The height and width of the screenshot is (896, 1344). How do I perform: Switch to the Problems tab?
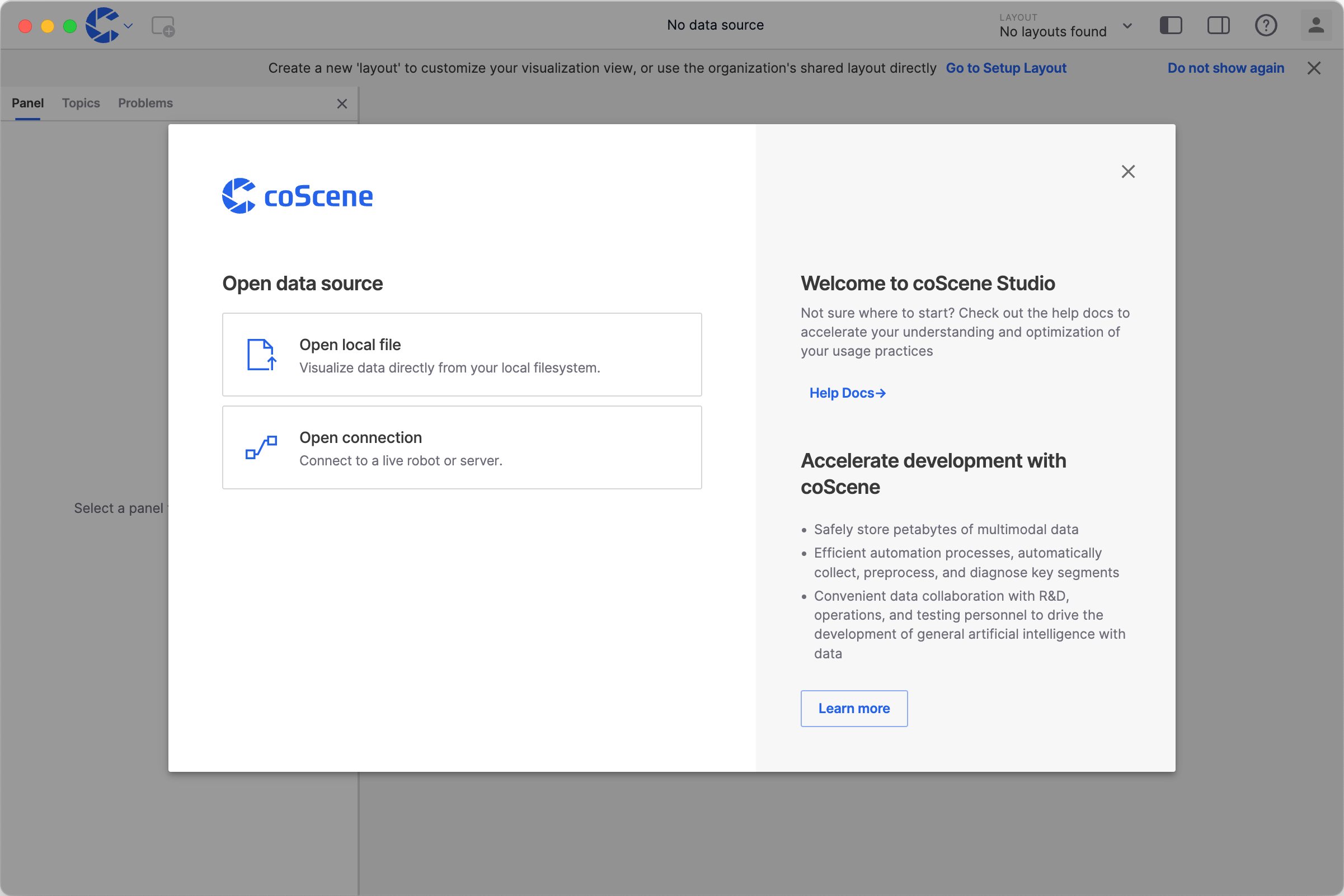(145, 103)
